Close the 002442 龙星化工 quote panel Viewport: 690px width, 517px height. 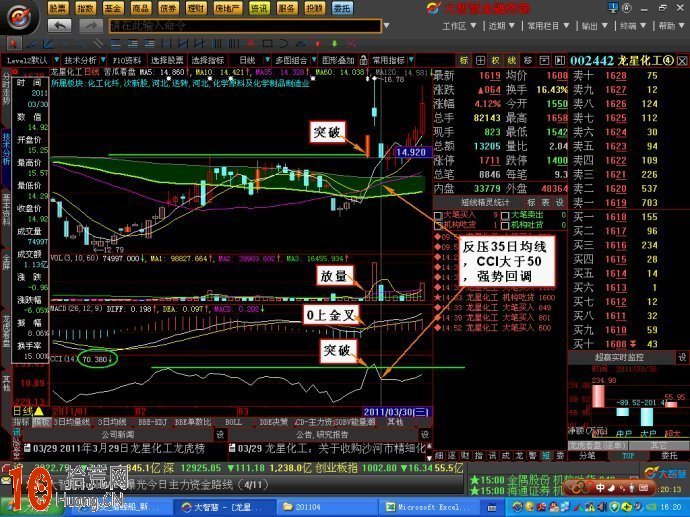point(682,61)
